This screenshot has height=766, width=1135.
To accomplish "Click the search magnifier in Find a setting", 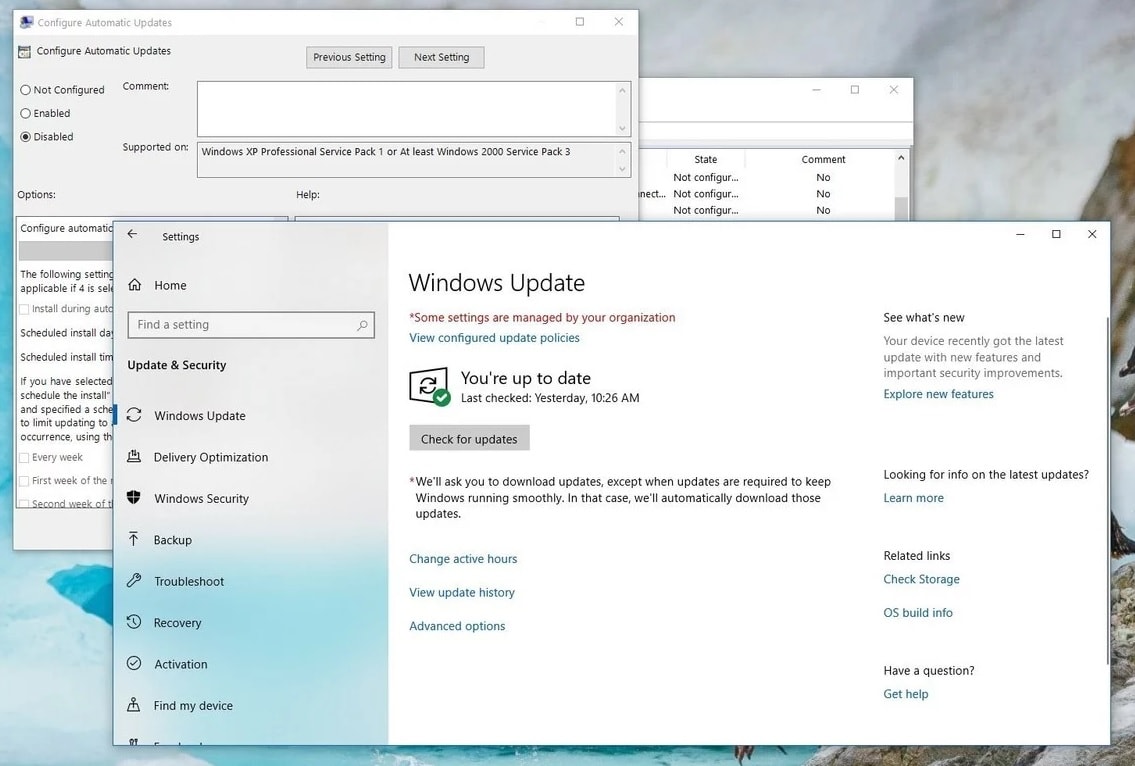I will click(362, 325).
